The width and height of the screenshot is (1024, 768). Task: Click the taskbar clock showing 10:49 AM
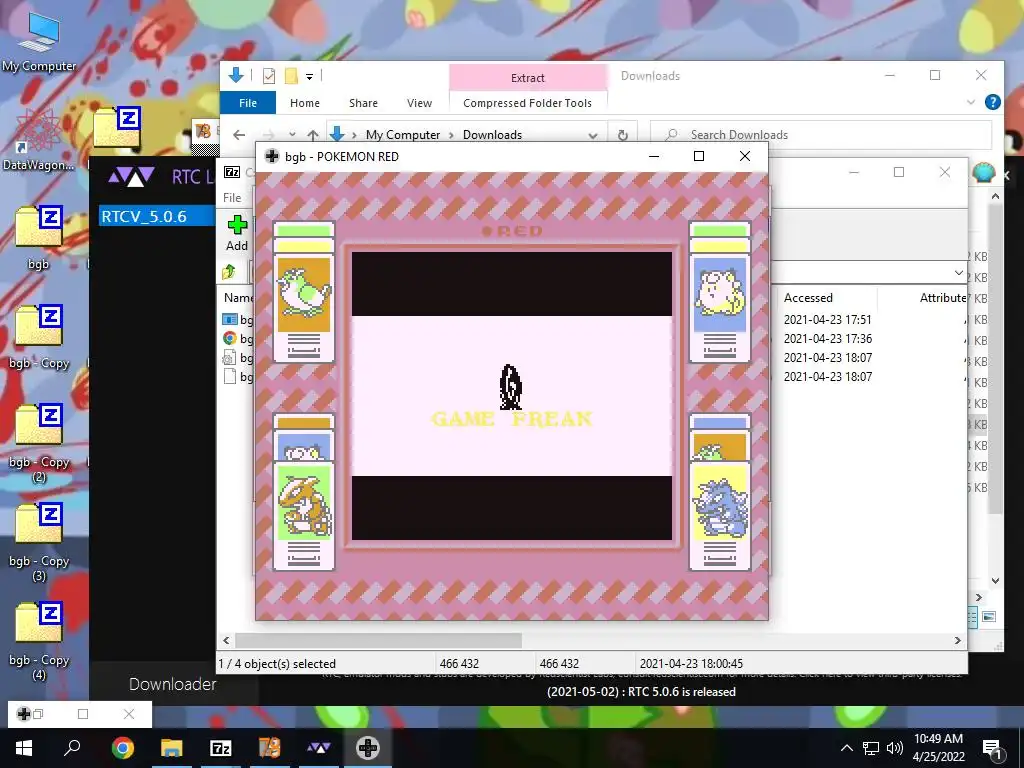[938, 748]
